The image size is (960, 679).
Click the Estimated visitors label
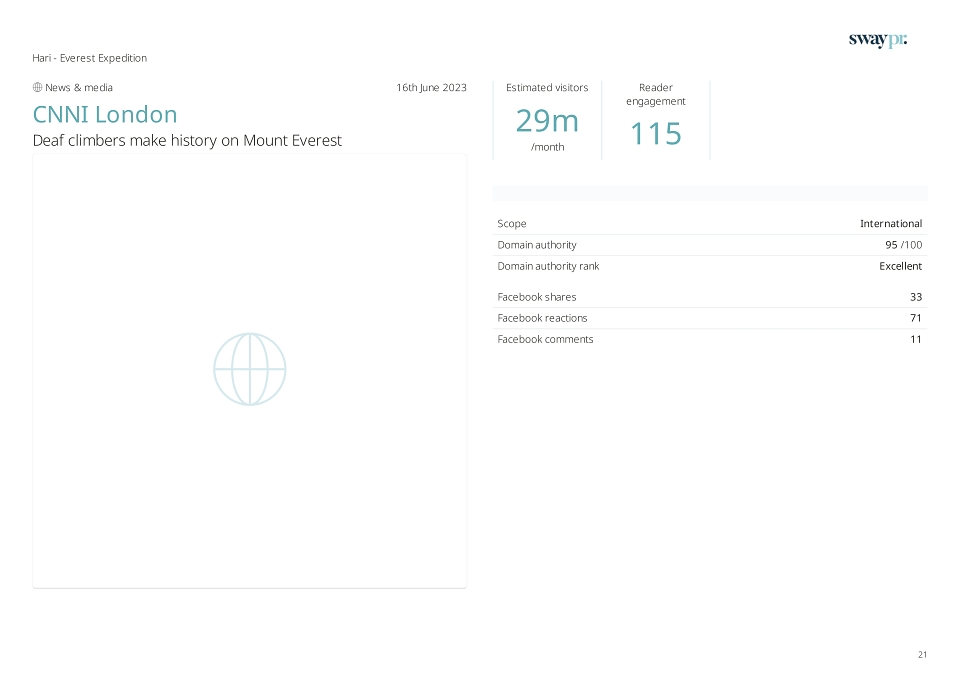(547, 88)
